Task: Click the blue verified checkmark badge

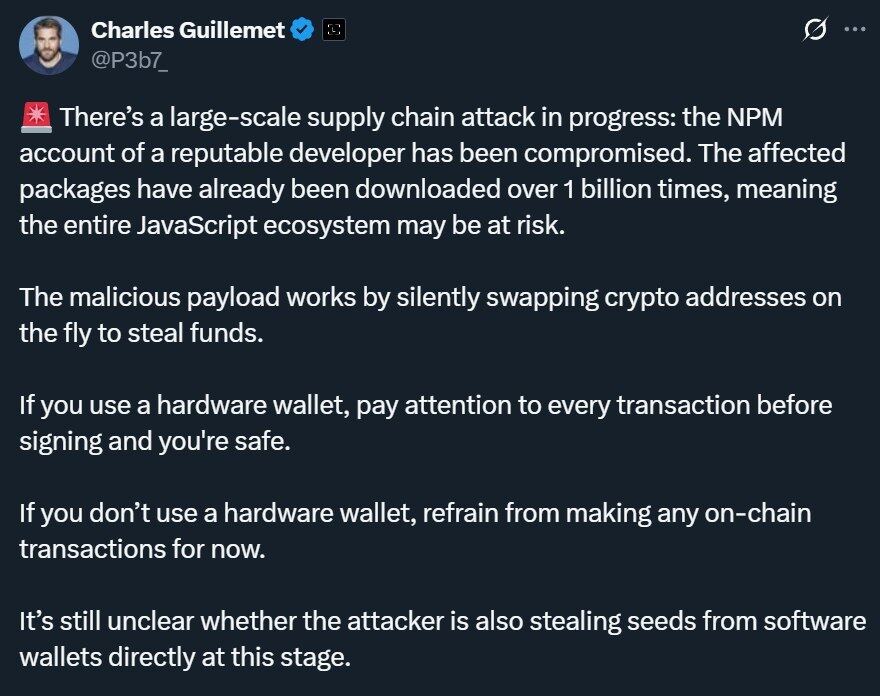Action: (302, 30)
